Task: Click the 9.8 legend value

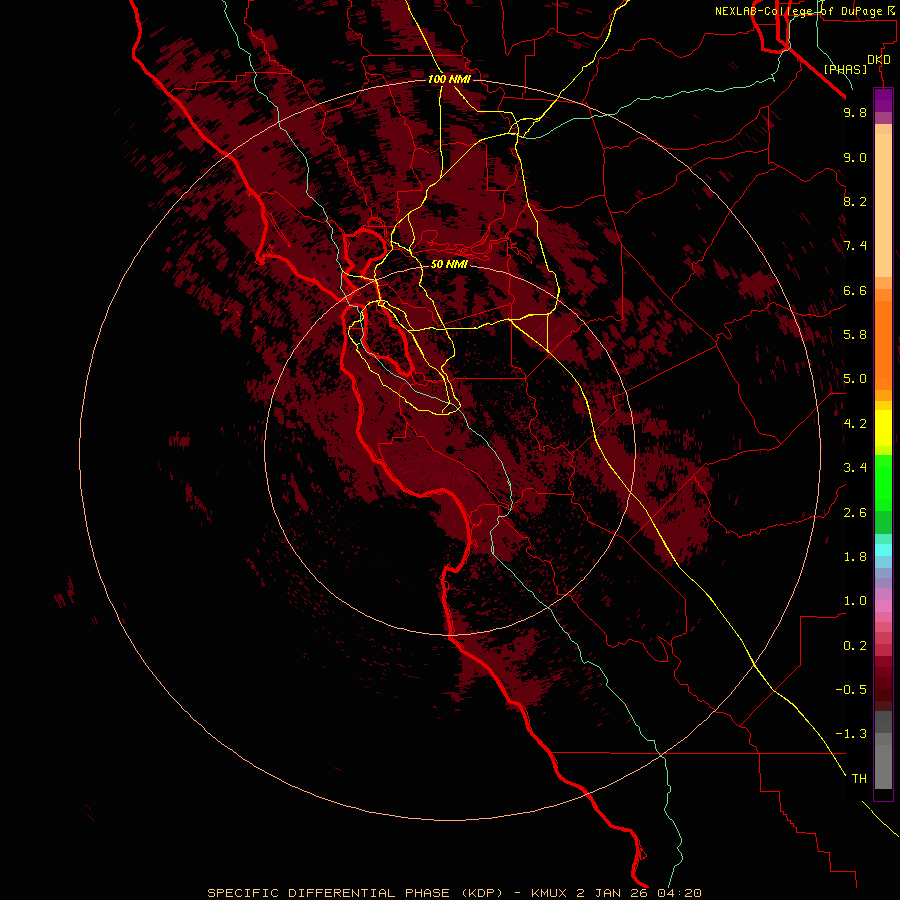Action: pos(855,113)
